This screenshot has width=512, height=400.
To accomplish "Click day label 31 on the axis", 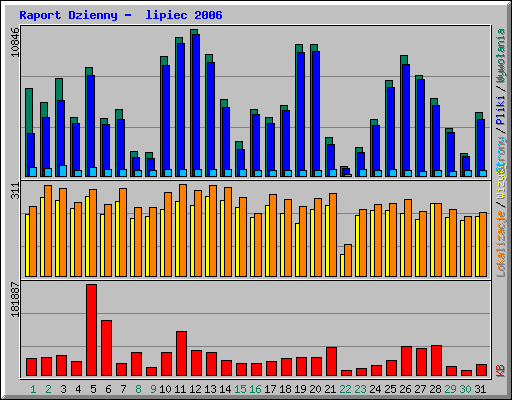I will pyautogui.click(x=480, y=389).
